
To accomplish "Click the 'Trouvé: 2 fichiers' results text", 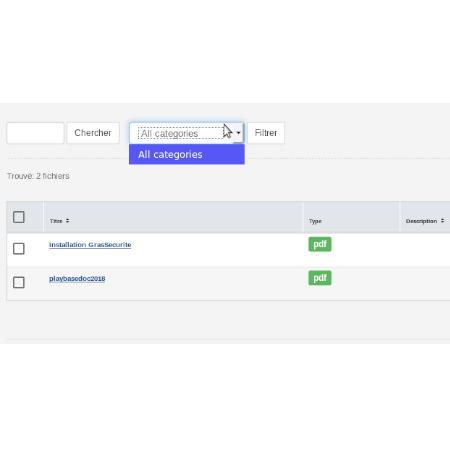I will 38,176.
